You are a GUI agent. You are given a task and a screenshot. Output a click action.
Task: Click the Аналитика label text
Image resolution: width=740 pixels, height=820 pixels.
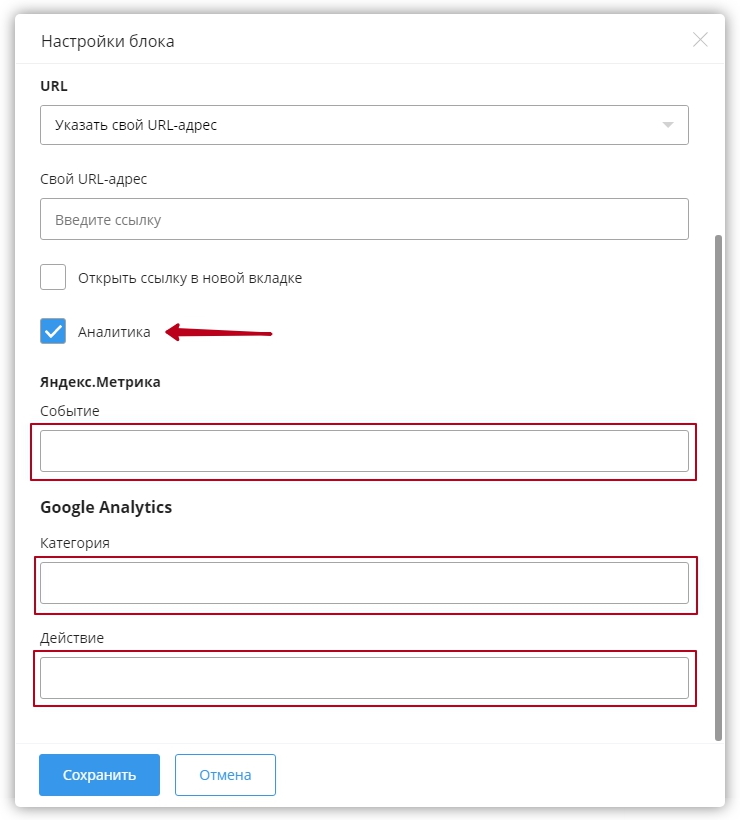click(114, 332)
